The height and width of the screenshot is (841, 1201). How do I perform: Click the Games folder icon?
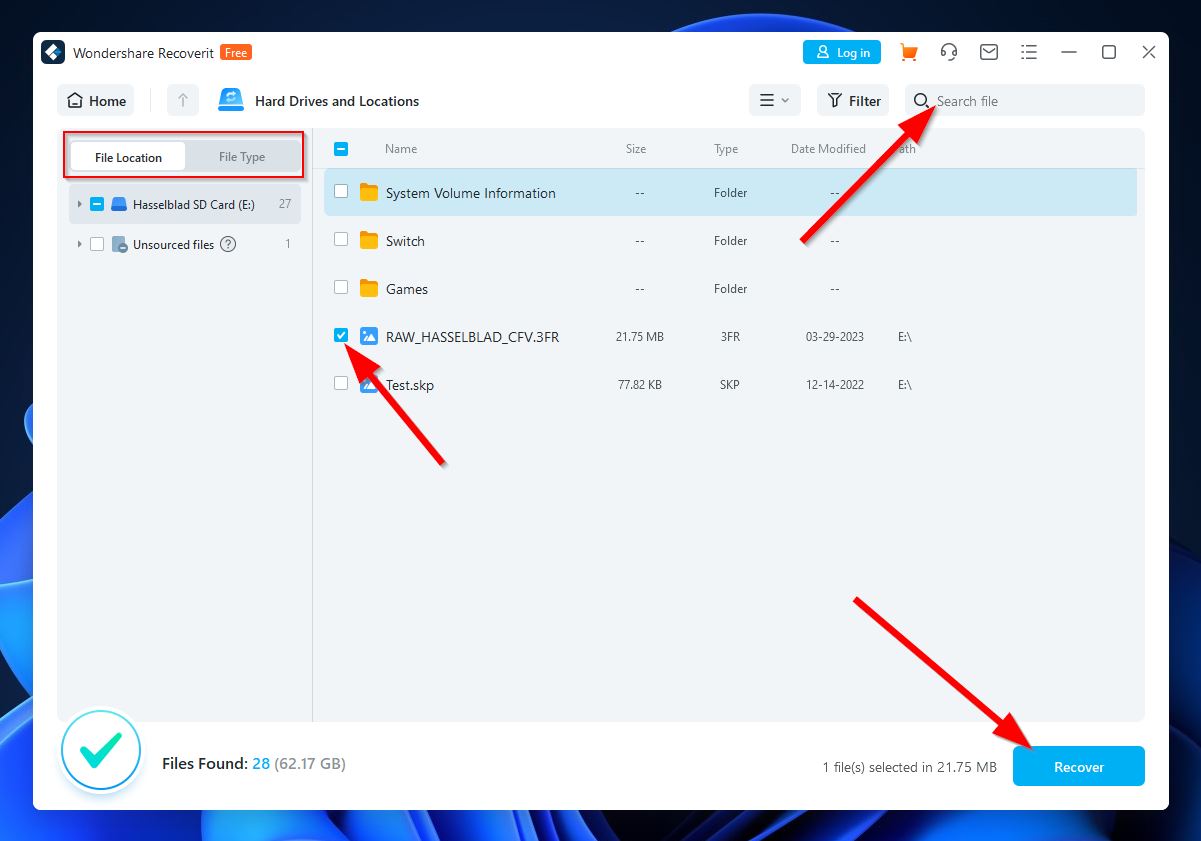point(369,288)
